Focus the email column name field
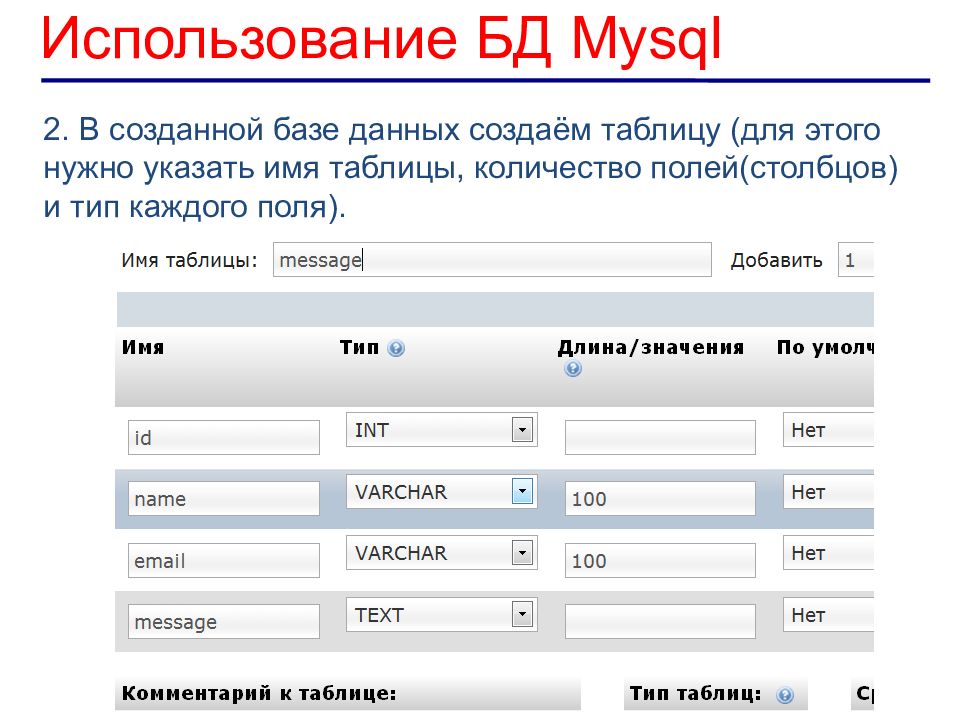Screen dimensions: 960x720 tap(224, 561)
